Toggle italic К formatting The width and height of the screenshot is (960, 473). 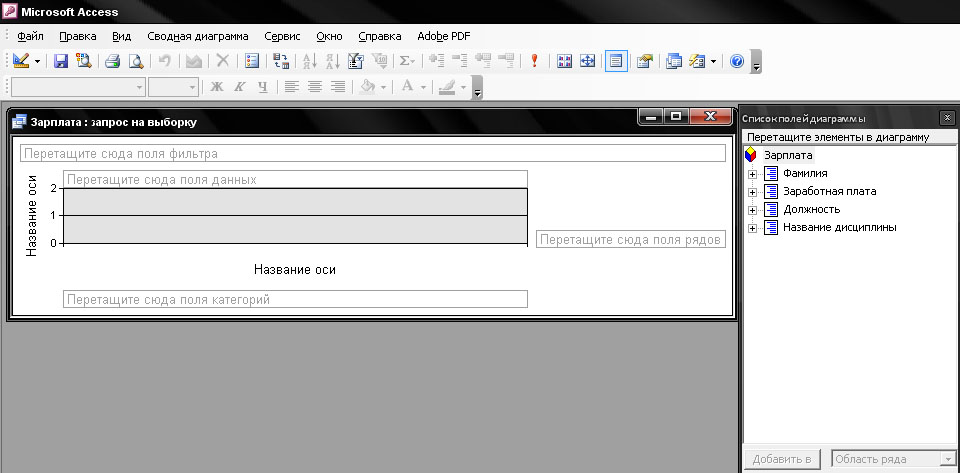click(x=239, y=87)
